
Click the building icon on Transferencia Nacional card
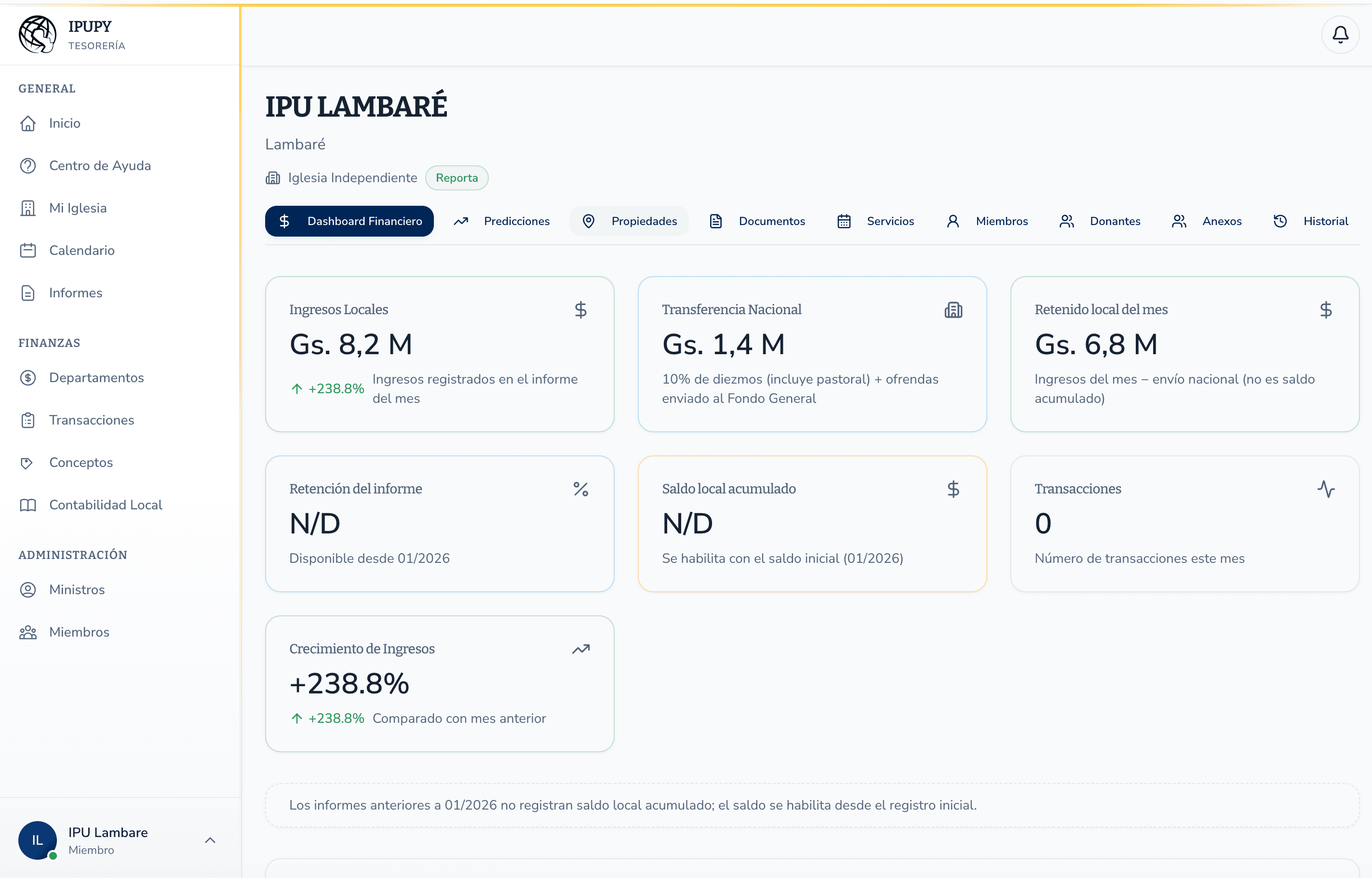click(954, 309)
